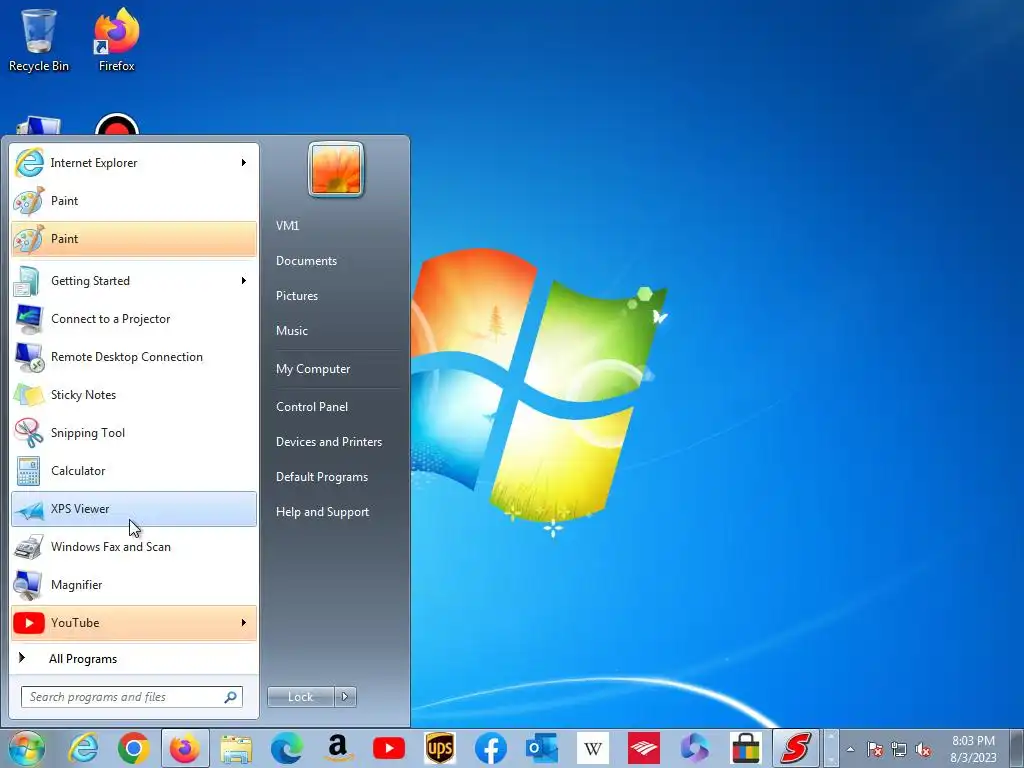Open Help and Support
This screenshot has width=1024, height=768.
(x=322, y=512)
